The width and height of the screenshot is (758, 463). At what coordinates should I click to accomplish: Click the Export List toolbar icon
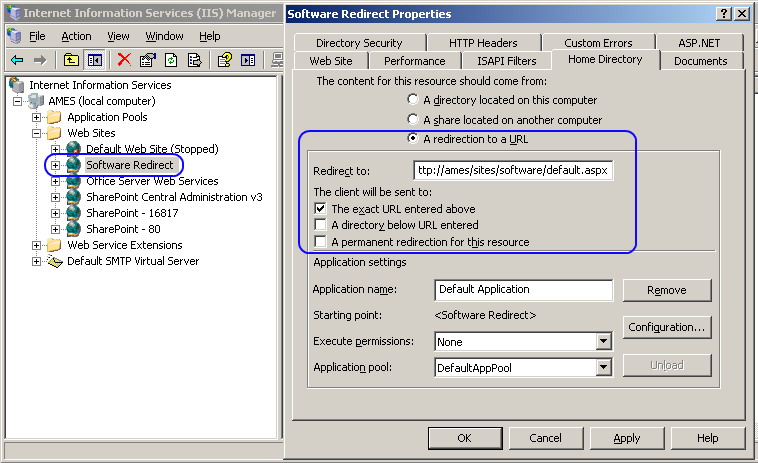click(194, 60)
